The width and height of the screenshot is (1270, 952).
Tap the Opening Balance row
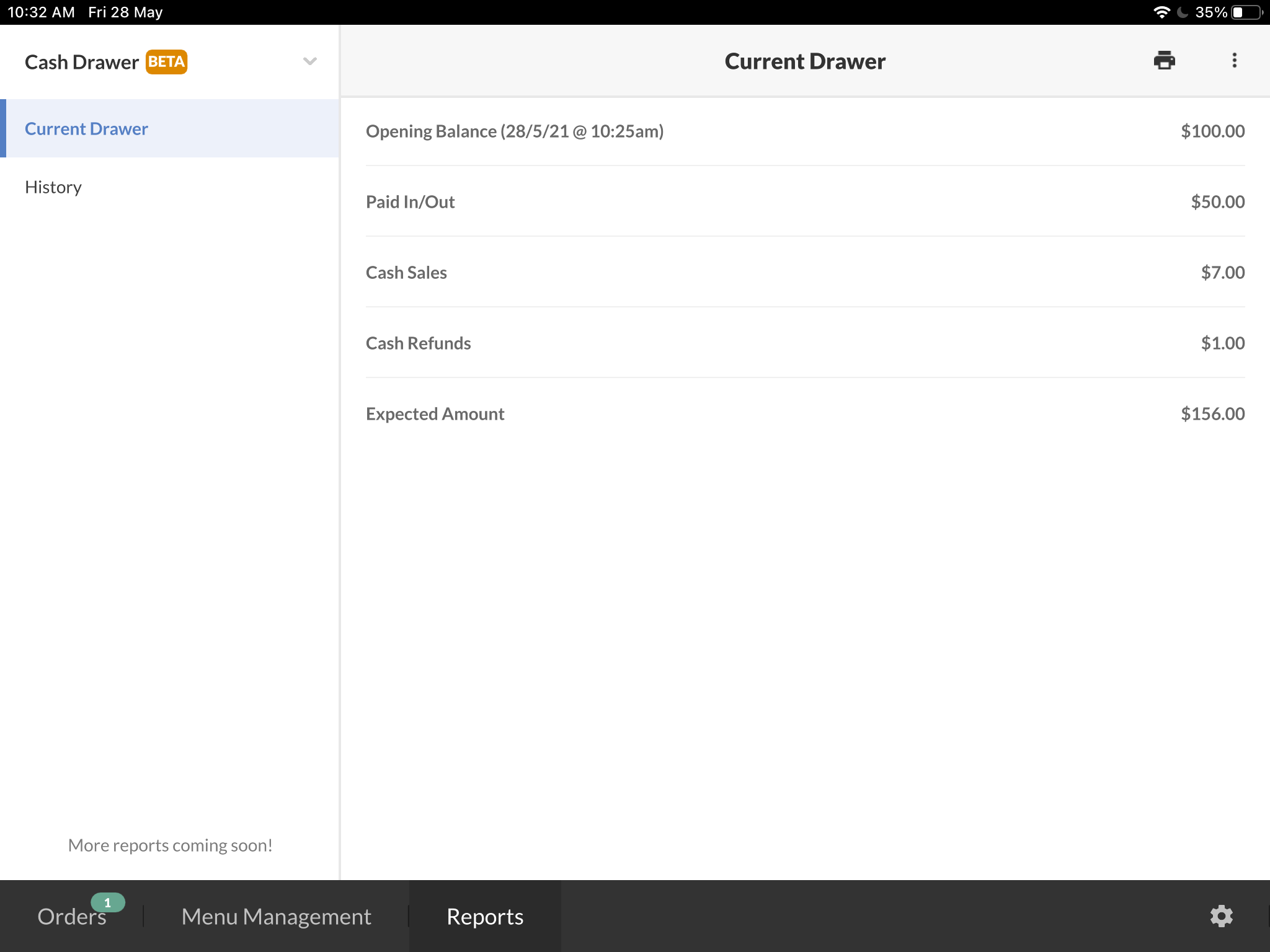pos(804,131)
